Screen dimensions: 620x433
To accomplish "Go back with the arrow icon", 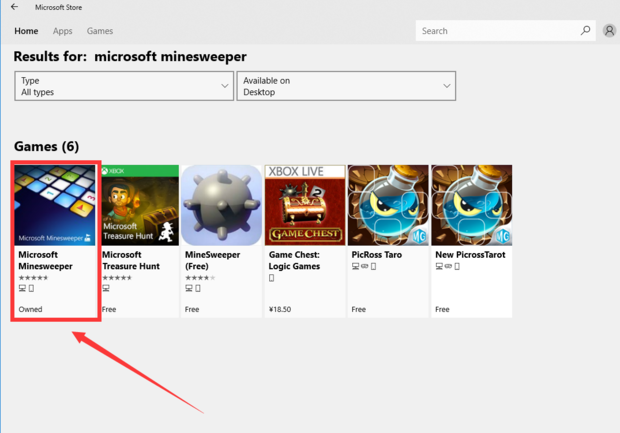I will click(14, 7).
